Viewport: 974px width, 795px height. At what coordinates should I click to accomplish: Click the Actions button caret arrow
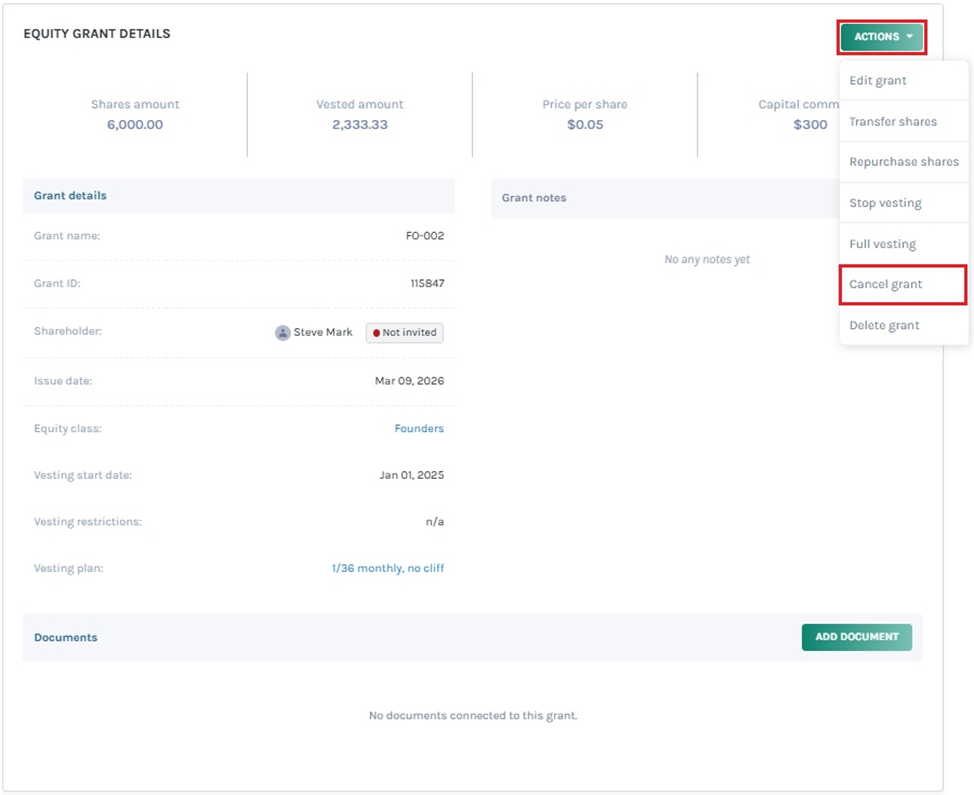(x=909, y=37)
